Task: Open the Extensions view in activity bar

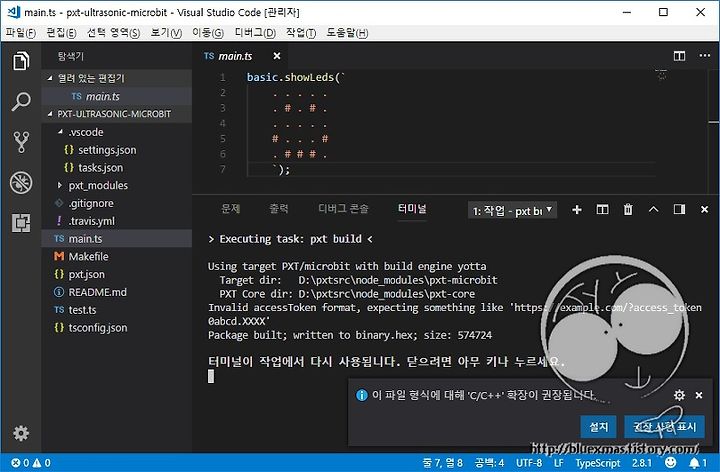Action: (21, 223)
